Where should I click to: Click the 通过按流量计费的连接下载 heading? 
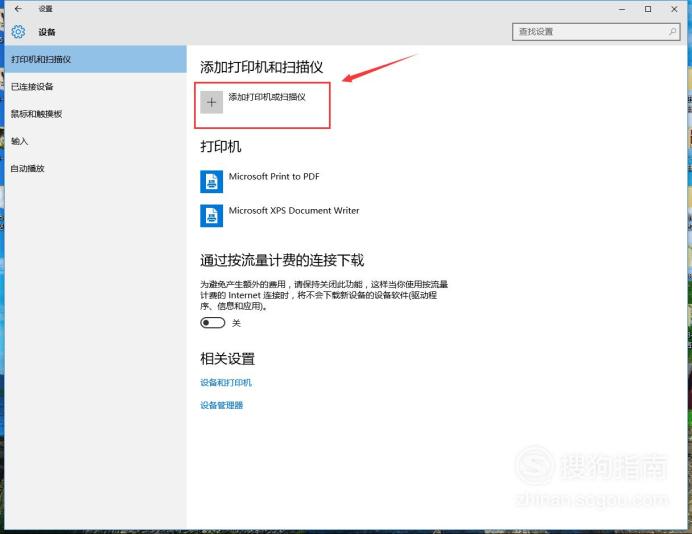282,260
